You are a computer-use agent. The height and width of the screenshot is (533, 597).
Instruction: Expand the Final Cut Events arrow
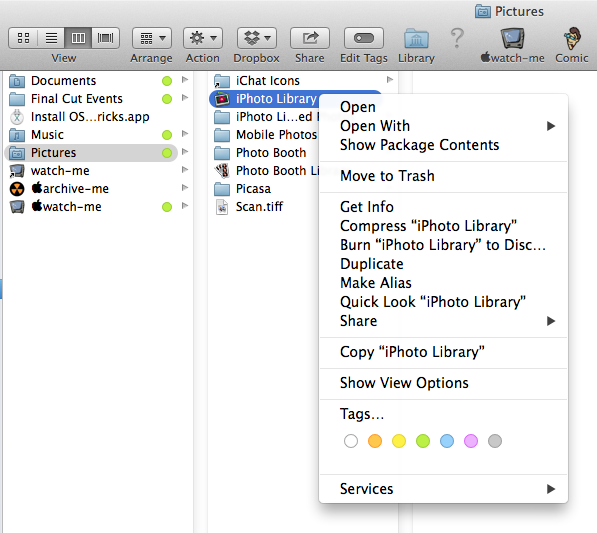pos(185,98)
